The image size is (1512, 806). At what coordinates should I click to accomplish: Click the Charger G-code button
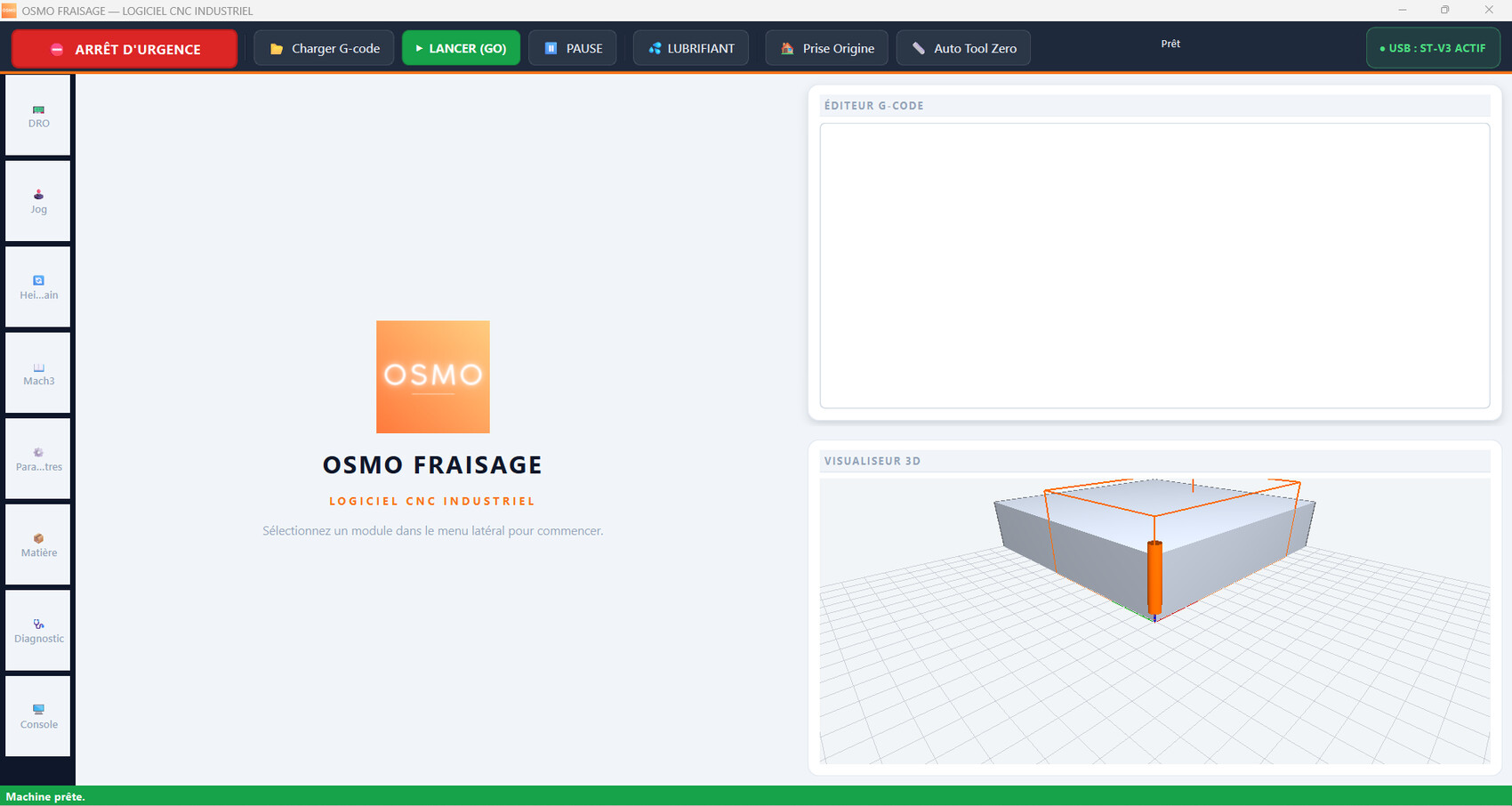coord(324,48)
